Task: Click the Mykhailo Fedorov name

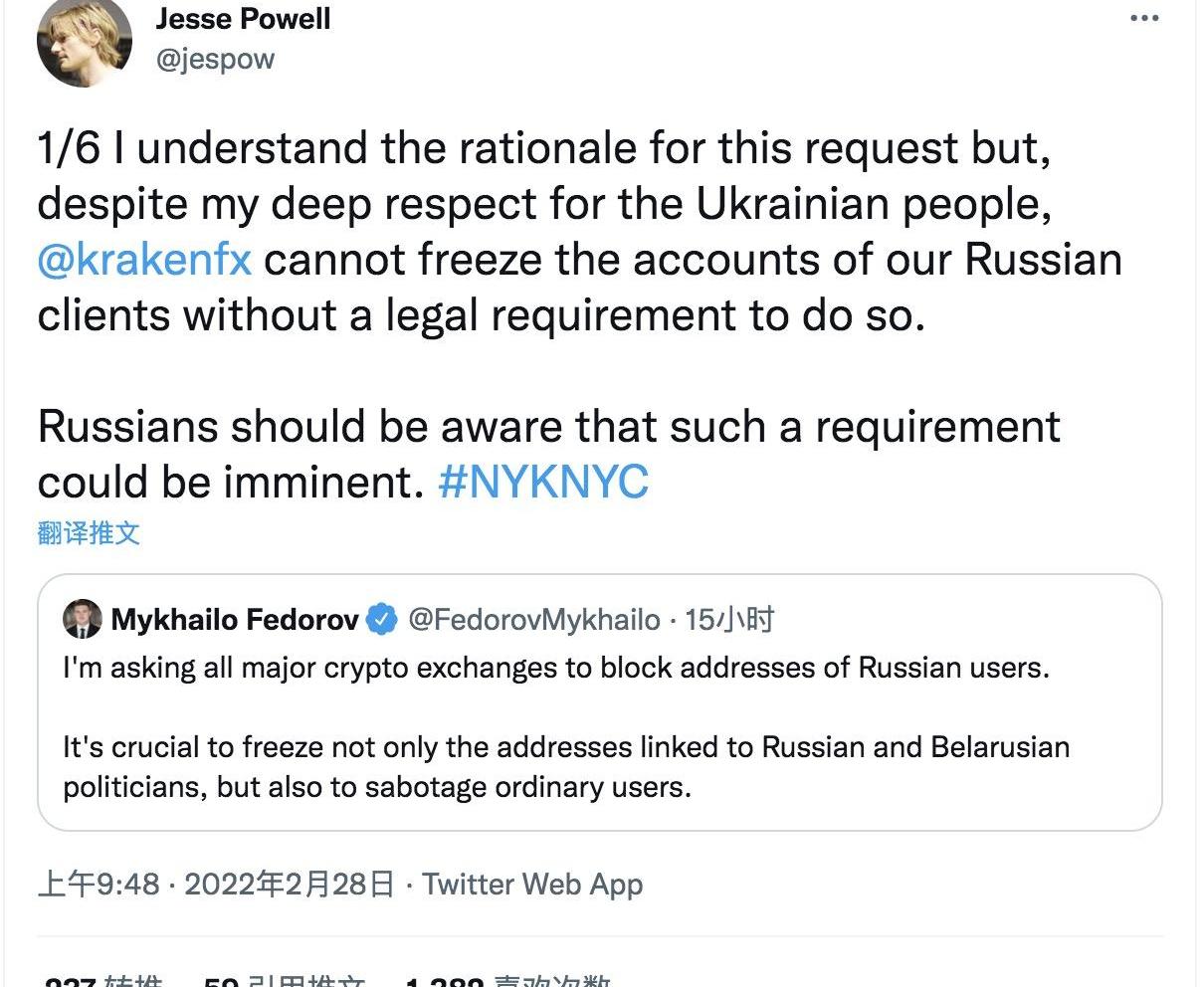Action: click(x=235, y=620)
